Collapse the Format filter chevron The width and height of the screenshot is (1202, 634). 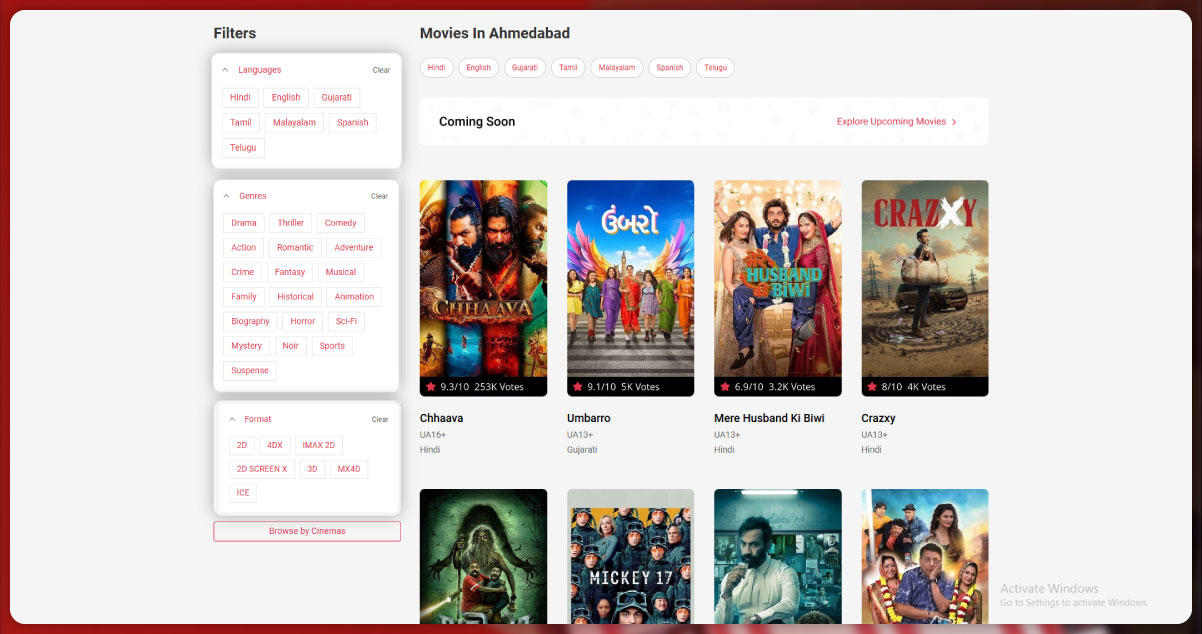coord(232,419)
